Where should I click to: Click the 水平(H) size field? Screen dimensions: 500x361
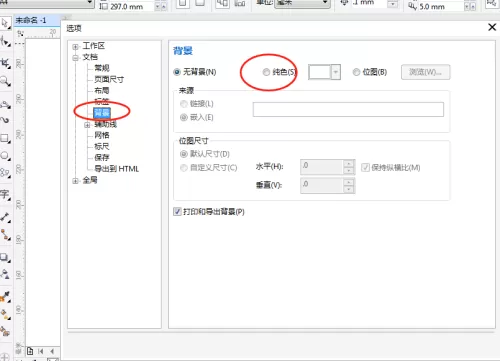pos(322,167)
